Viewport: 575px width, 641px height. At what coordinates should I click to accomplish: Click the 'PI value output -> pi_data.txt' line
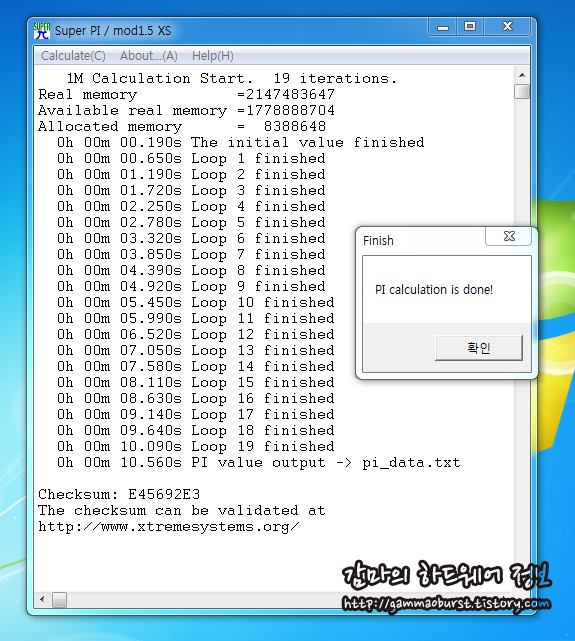click(259, 462)
